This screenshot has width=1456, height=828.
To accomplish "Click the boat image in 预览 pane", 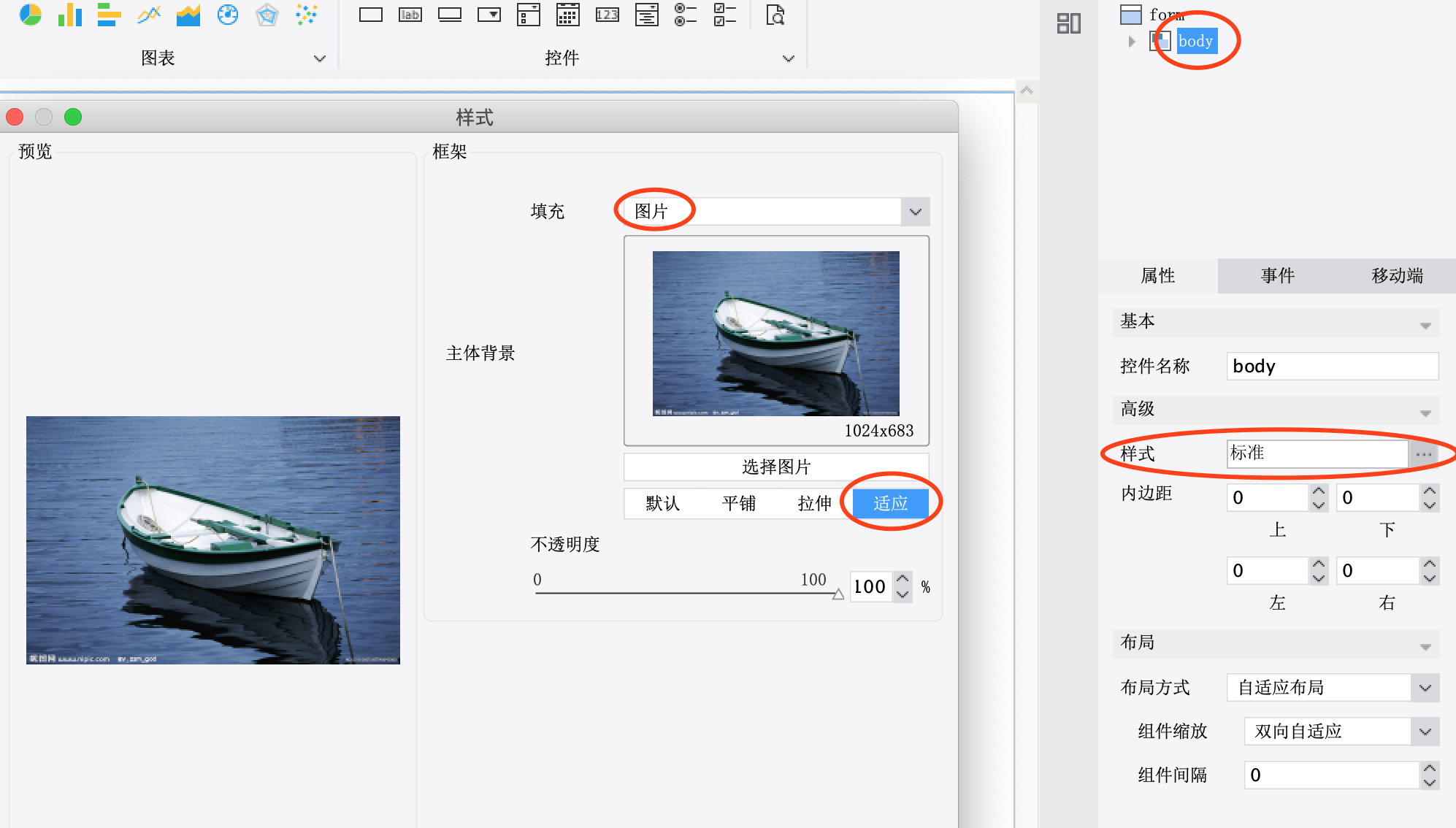I will click(213, 540).
